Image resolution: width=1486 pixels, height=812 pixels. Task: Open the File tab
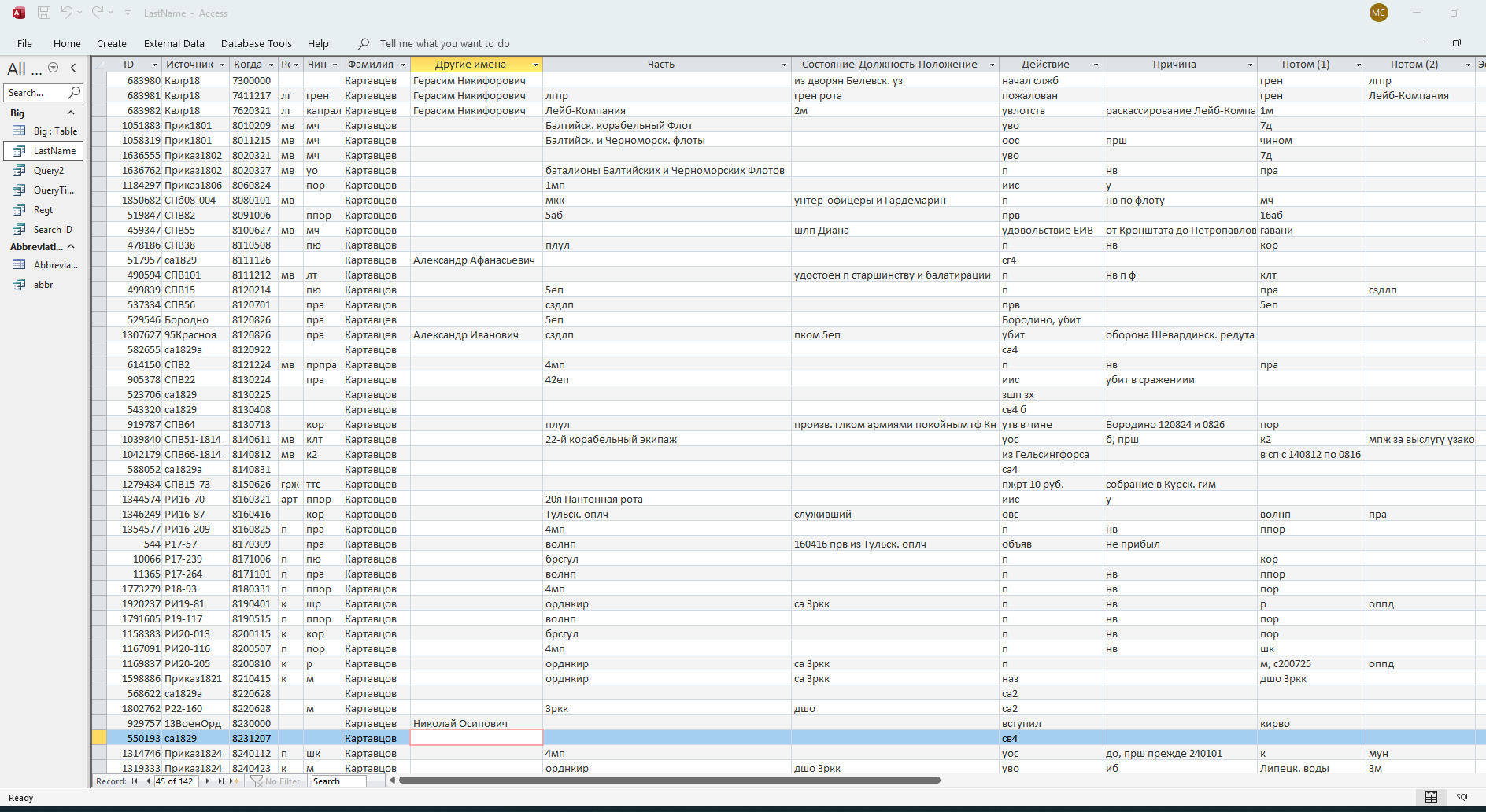[x=24, y=44]
